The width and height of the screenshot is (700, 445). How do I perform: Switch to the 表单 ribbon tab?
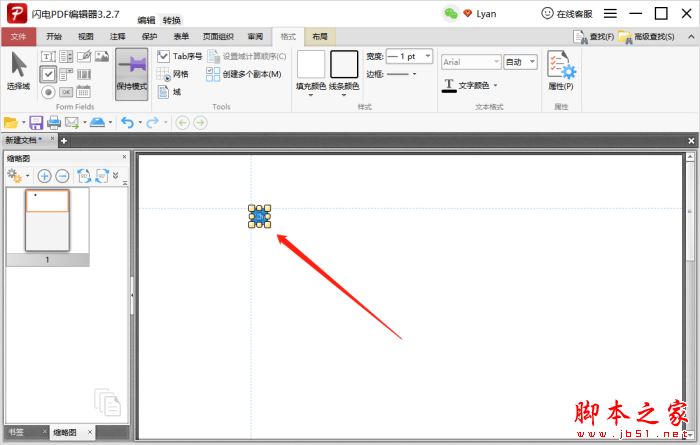[x=181, y=37]
